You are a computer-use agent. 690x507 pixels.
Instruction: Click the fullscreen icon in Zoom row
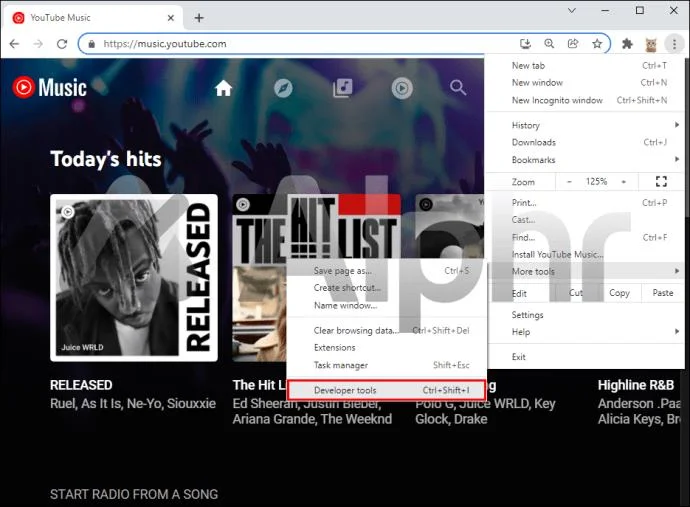[x=661, y=181]
